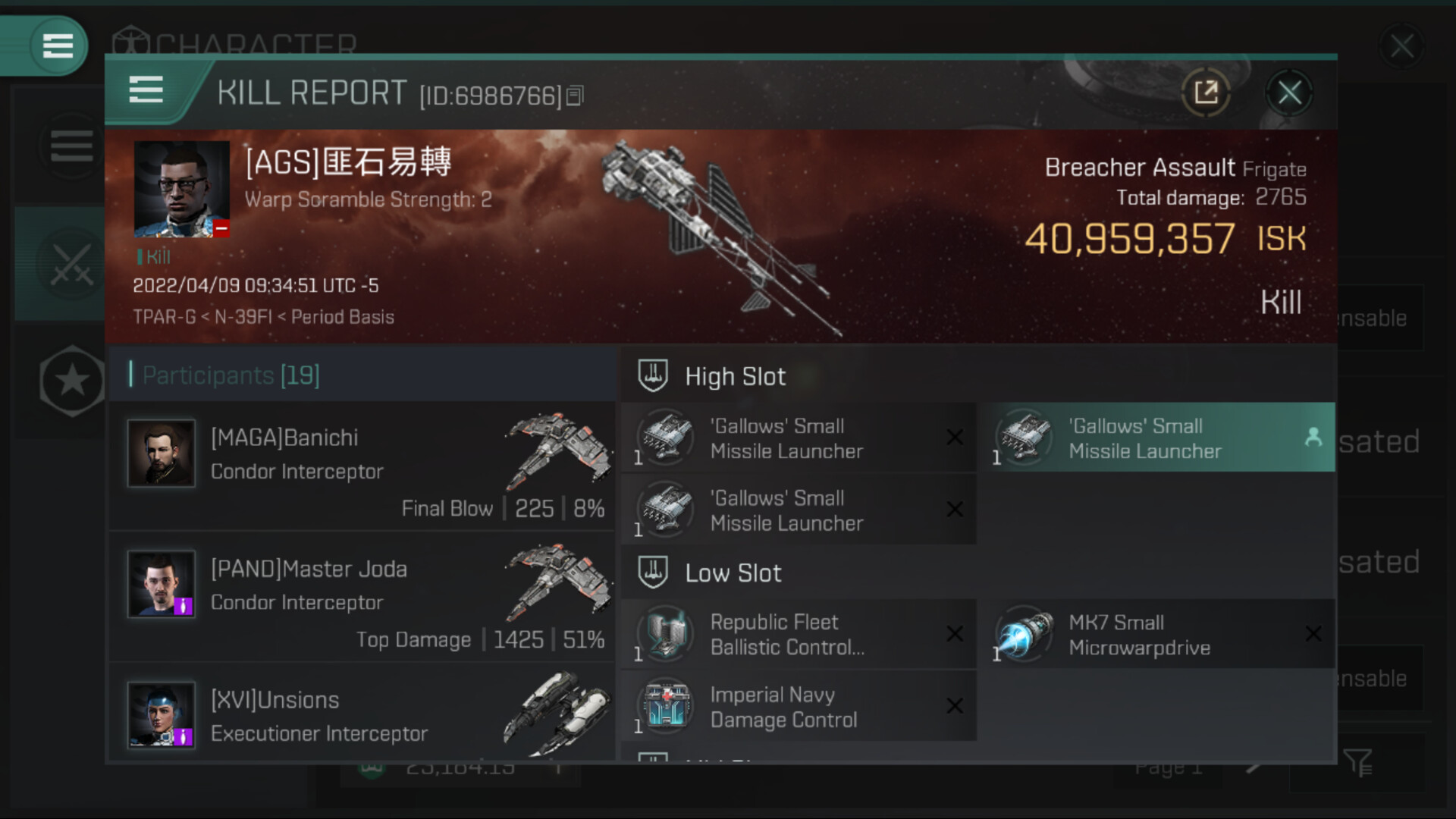Open the crossed swords sidebar tab
Screen dimensions: 1456x819
tap(72, 265)
